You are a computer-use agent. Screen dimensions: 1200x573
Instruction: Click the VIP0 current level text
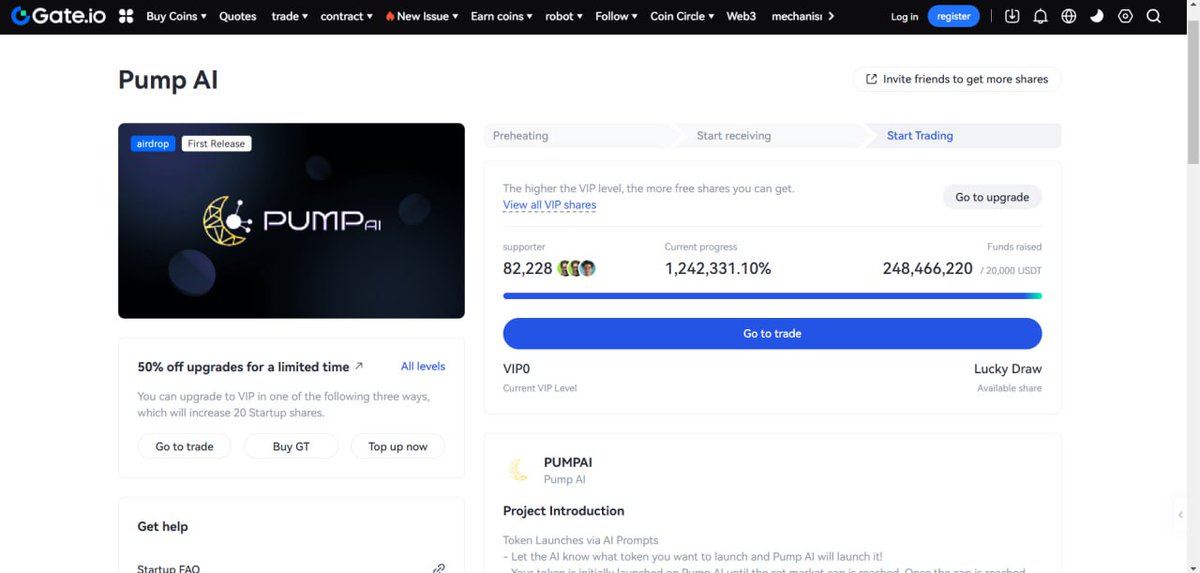pyautogui.click(x=516, y=368)
